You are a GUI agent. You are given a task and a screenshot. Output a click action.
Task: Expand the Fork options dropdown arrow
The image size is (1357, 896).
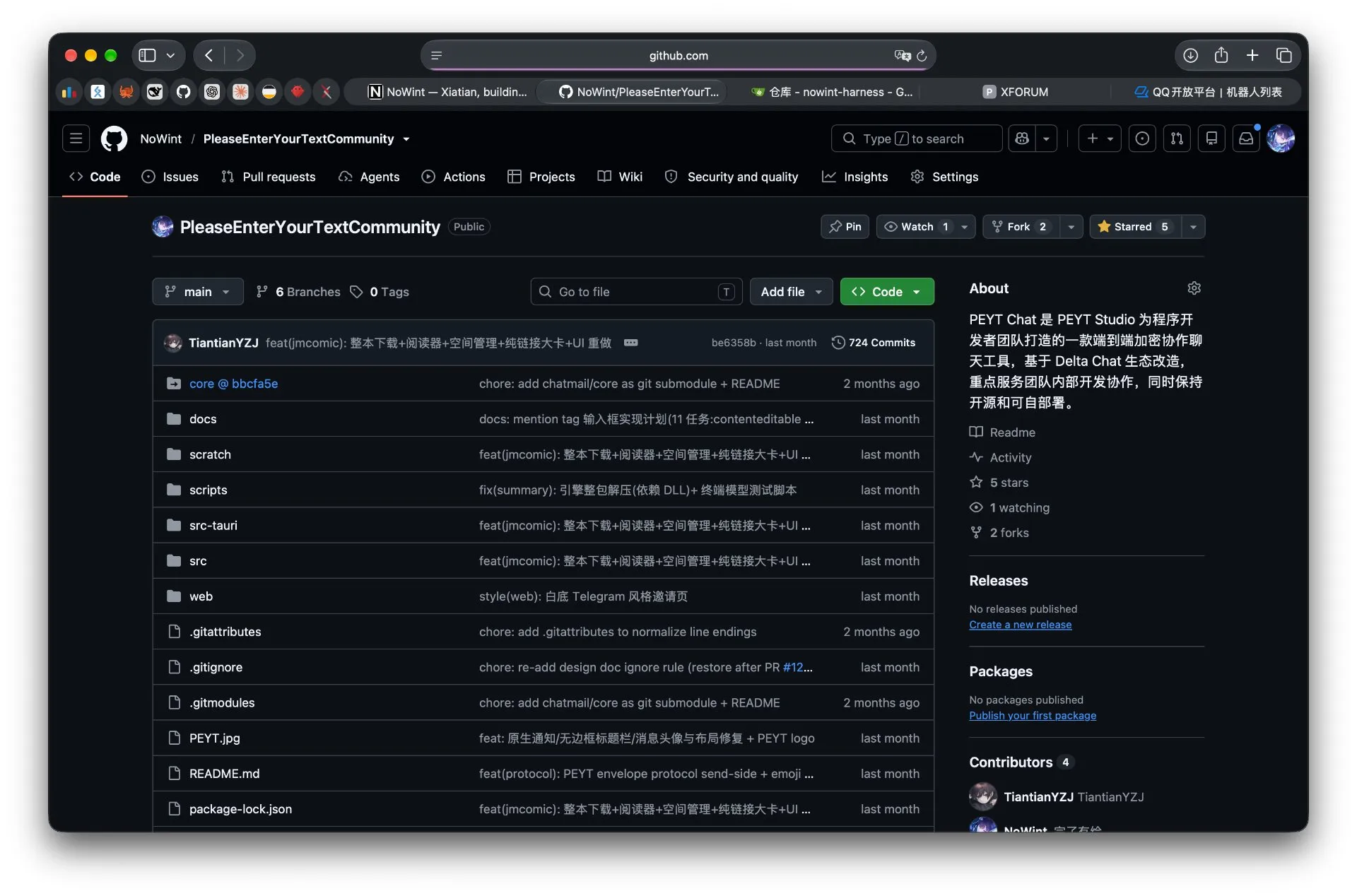pyautogui.click(x=1071, y=227)
